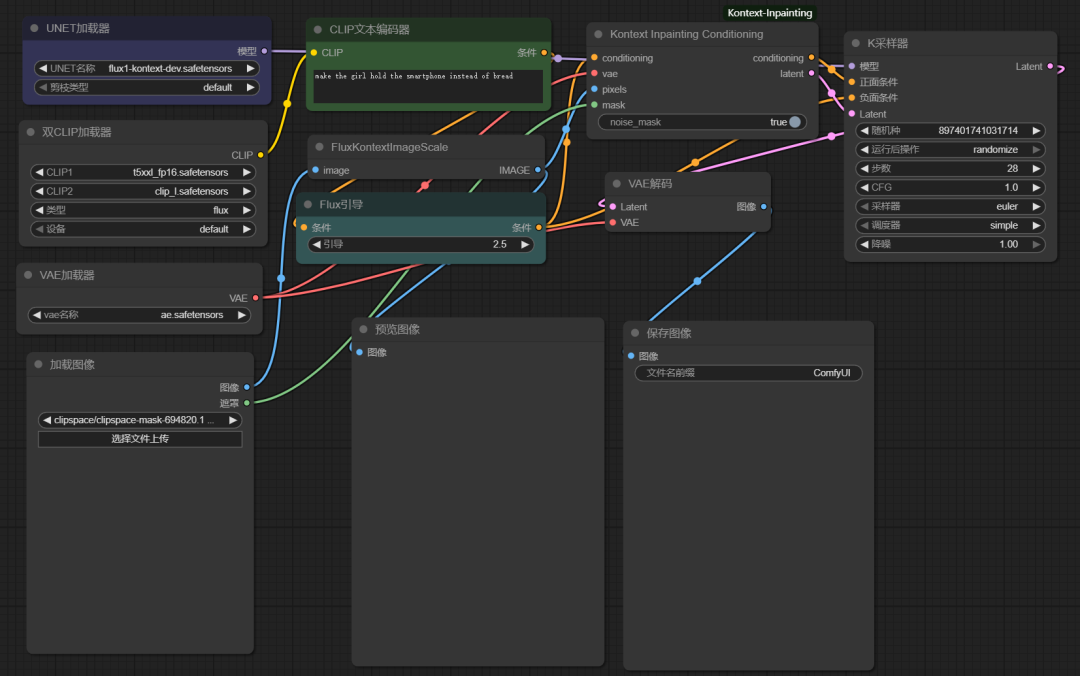Decrease CFG with its left arrow

[864, 187]
